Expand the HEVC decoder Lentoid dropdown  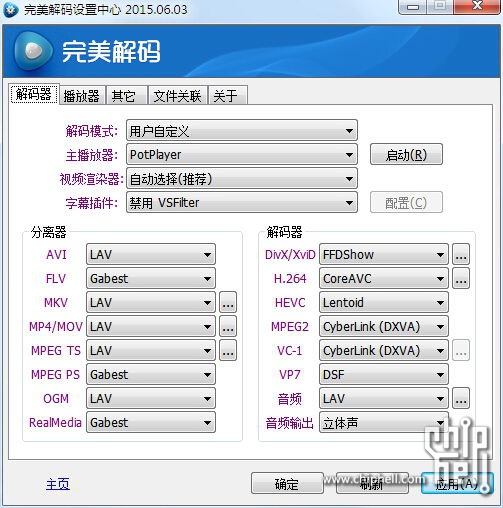click(384, 302)
